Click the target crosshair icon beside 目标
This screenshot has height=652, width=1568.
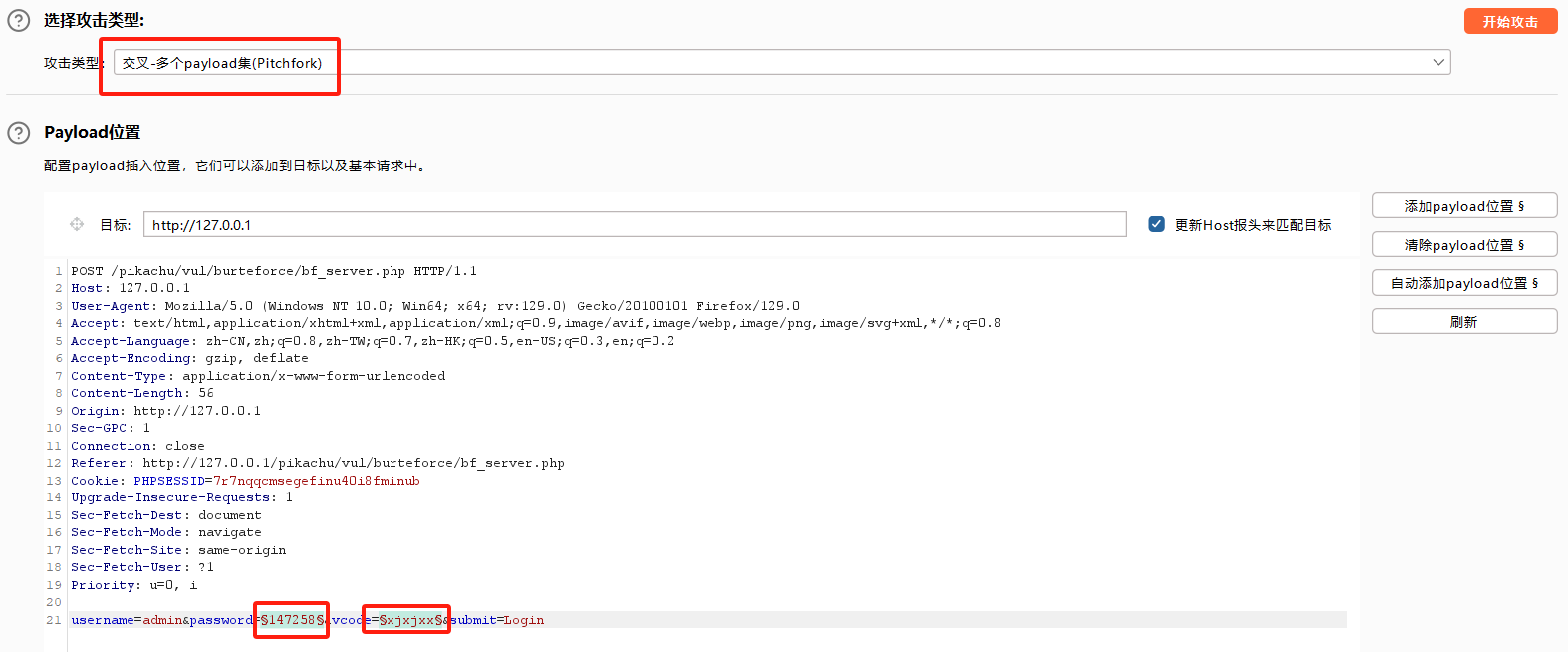pyautogui.click(x=77, y=224)
